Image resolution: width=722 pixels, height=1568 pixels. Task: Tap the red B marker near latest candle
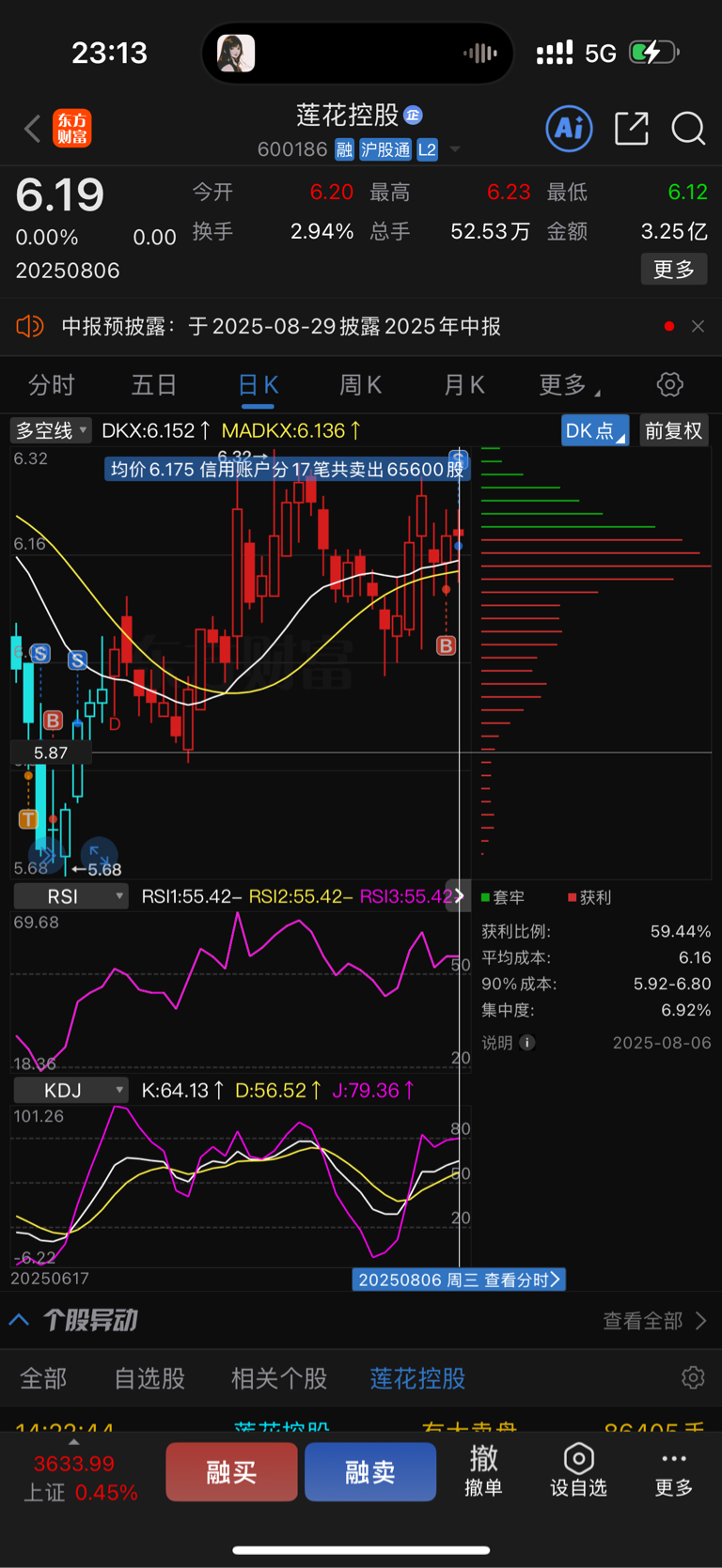(x=447, y=645)
